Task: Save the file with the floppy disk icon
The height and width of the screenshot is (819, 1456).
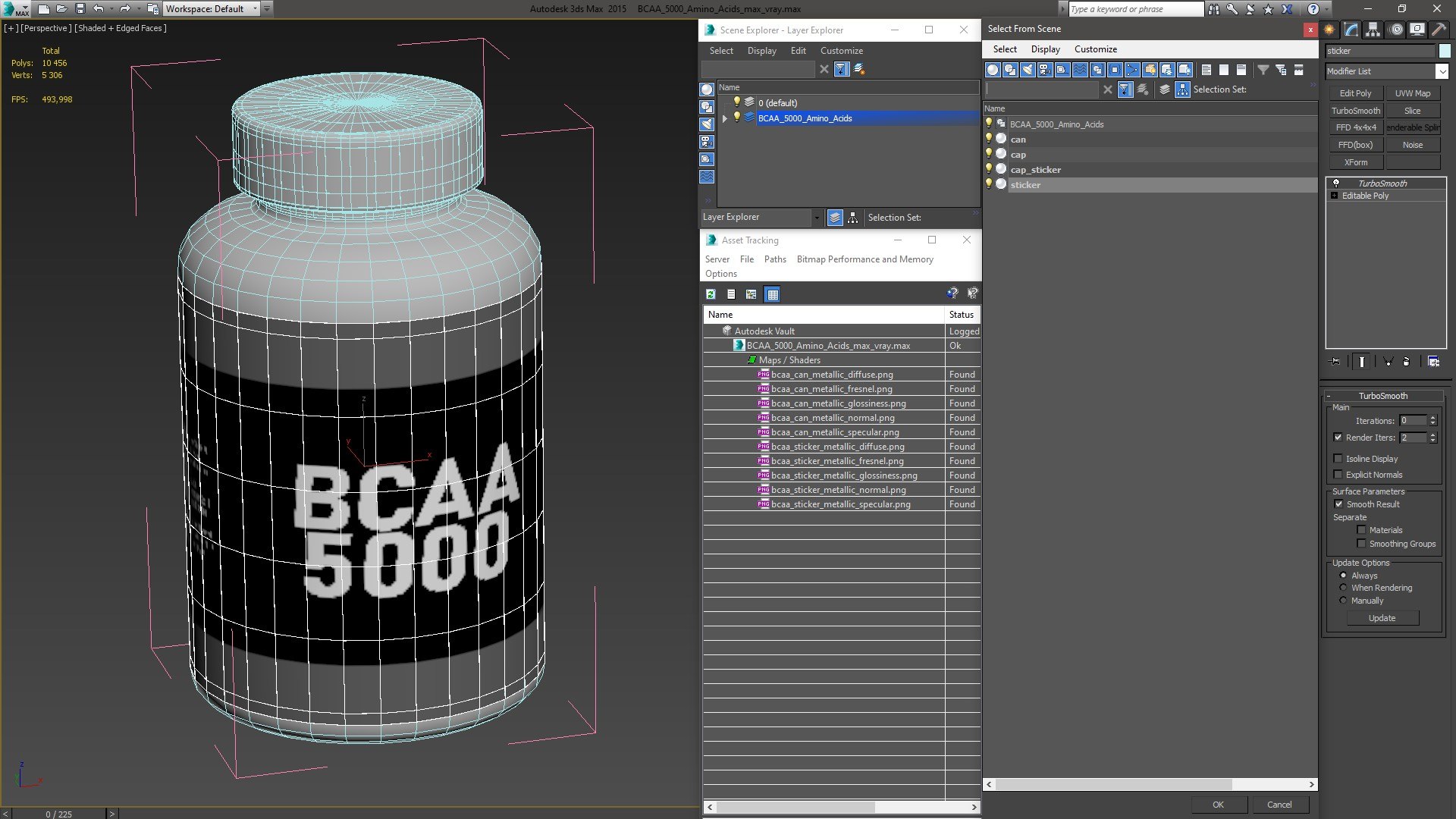Action: click(x=80, y=9)
